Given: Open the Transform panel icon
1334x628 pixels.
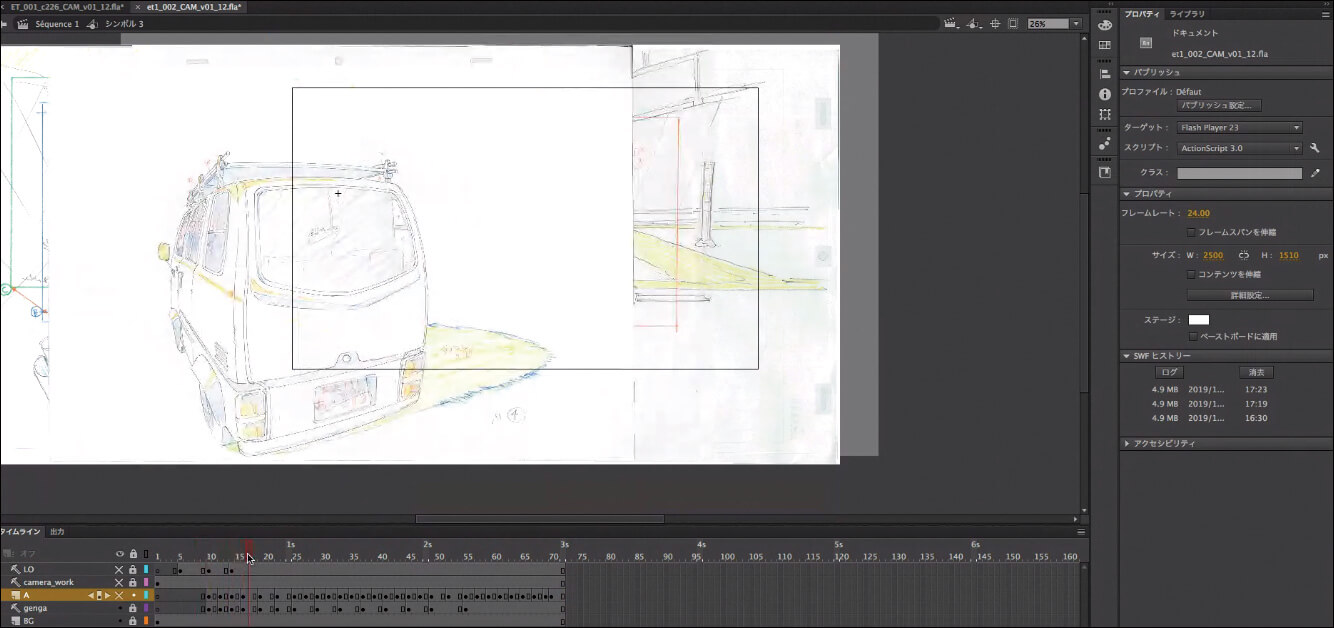Looking at the screenshot, I should point(1105,114).
